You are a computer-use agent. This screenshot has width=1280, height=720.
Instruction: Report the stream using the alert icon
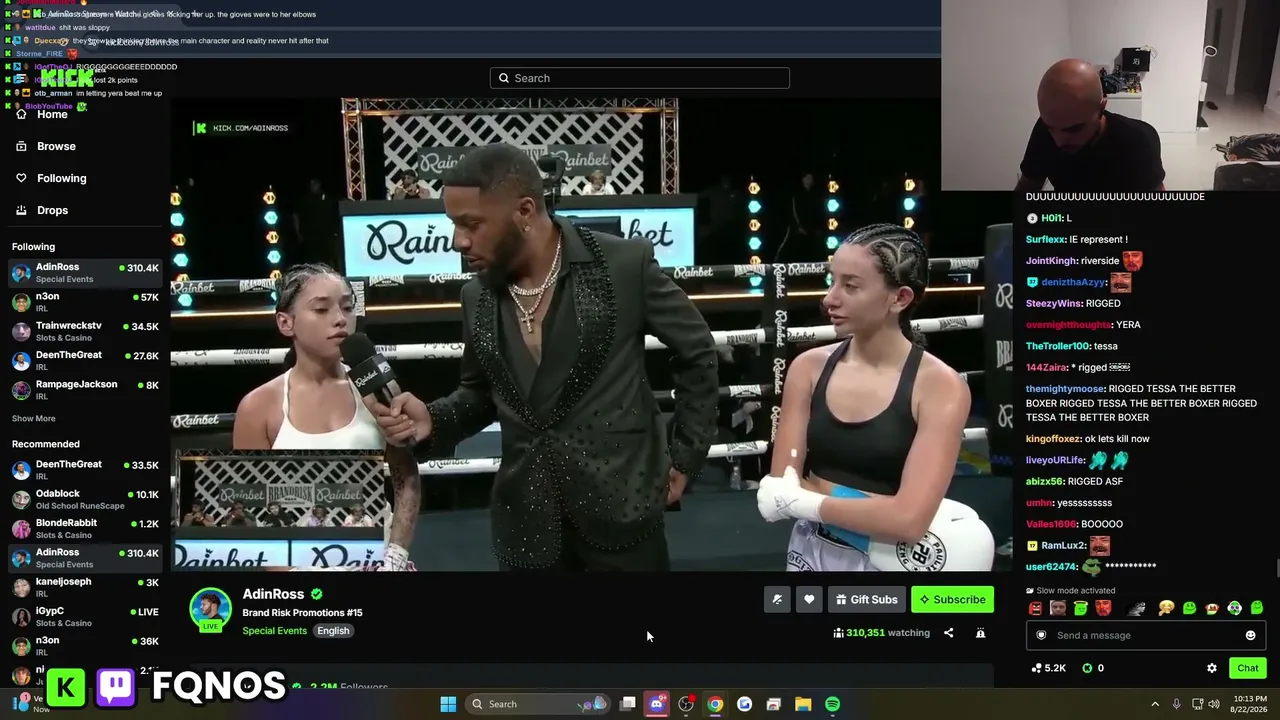[x=980, y=633]
